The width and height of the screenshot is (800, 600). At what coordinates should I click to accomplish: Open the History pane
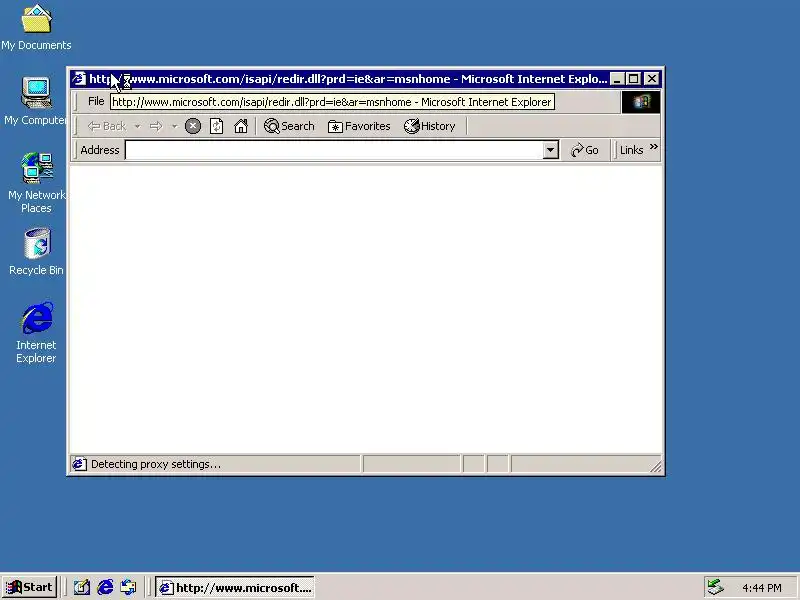click(430, 126)
